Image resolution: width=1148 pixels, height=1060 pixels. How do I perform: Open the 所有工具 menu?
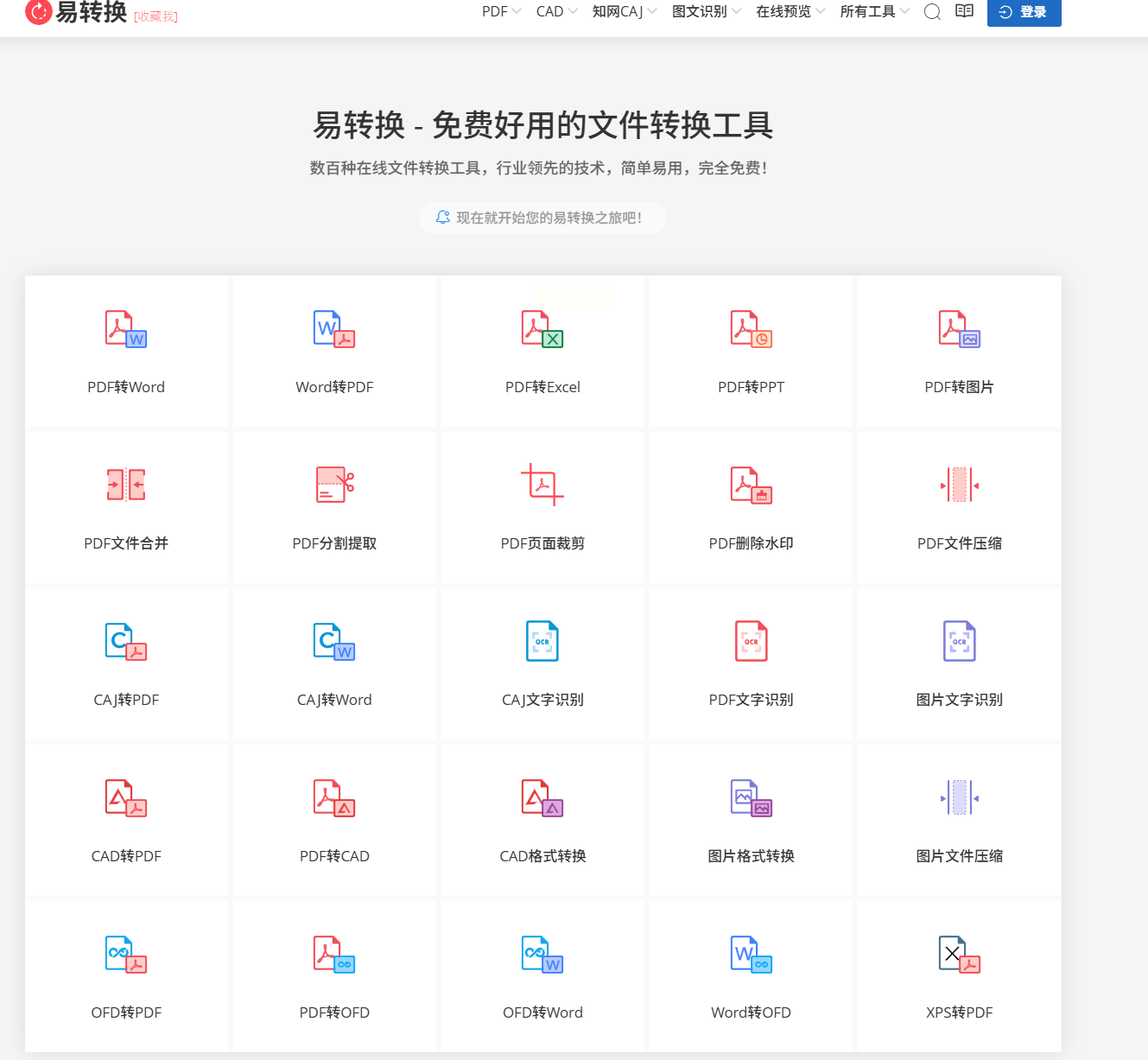point(874,11)
